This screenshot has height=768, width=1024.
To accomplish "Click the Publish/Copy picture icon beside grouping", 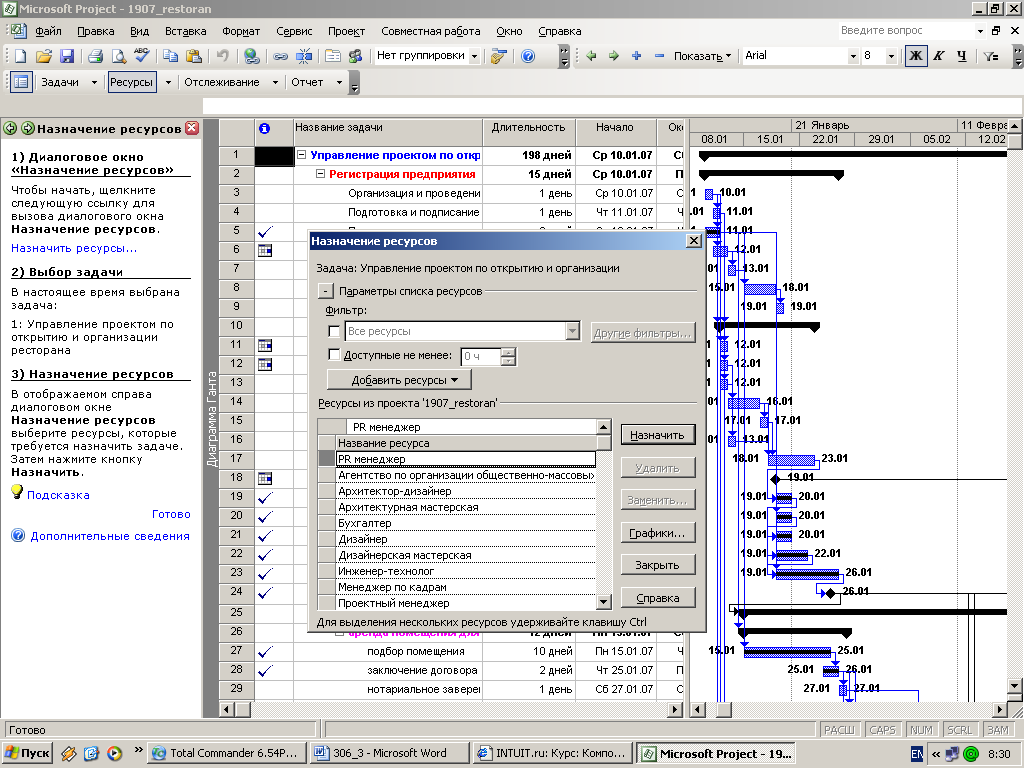I will coord(498,56).
